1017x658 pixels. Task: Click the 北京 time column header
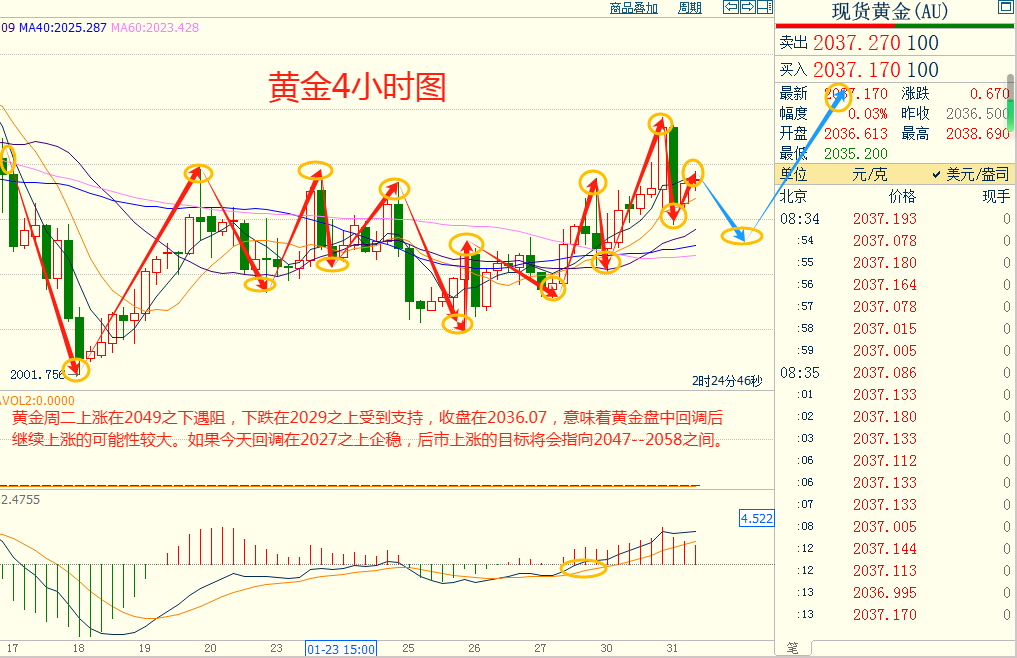793,196
